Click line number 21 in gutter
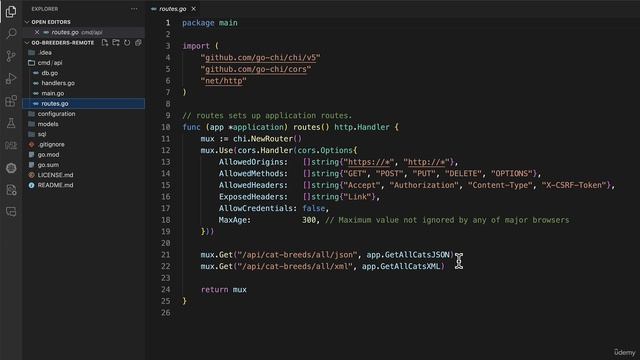Image resolution: width=640 pixels, height=360 pixels. [166, 255]
